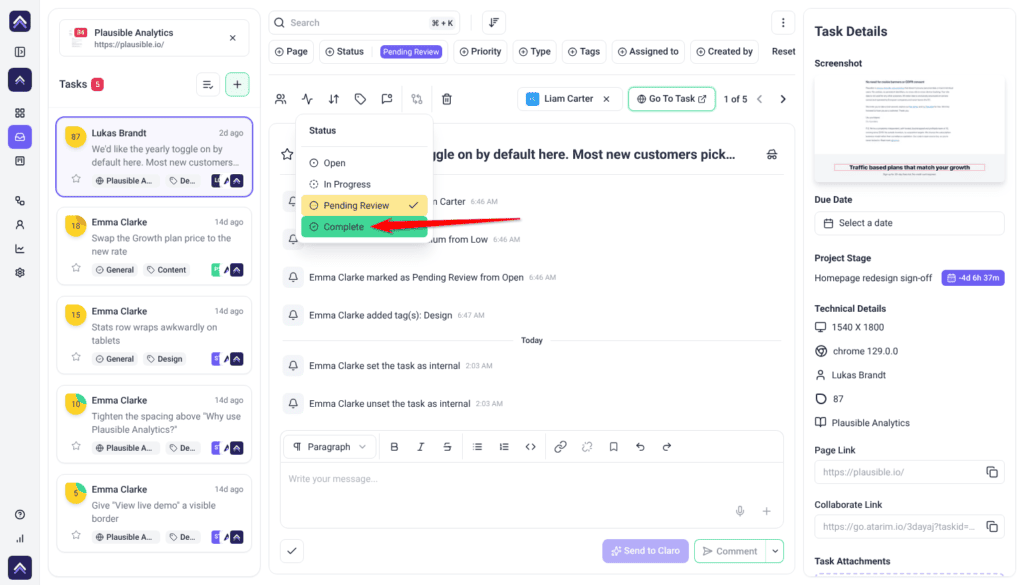
Task: Toggle italic formatting
Action: 421,447
